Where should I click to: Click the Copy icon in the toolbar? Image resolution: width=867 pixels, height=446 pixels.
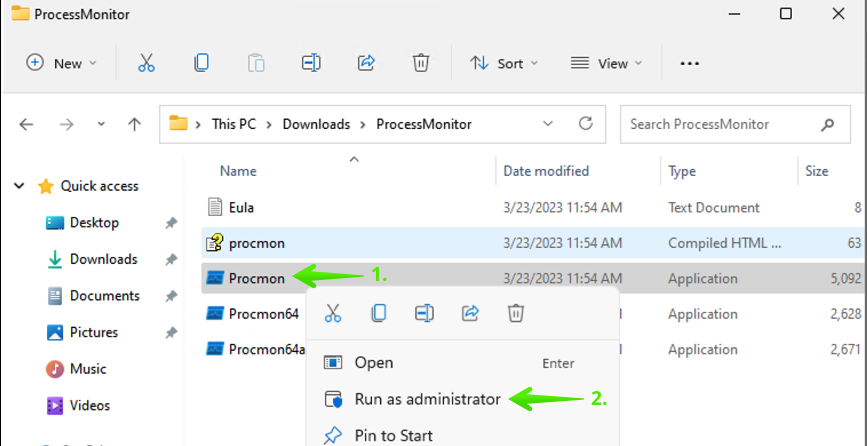[x=201, y=63]
